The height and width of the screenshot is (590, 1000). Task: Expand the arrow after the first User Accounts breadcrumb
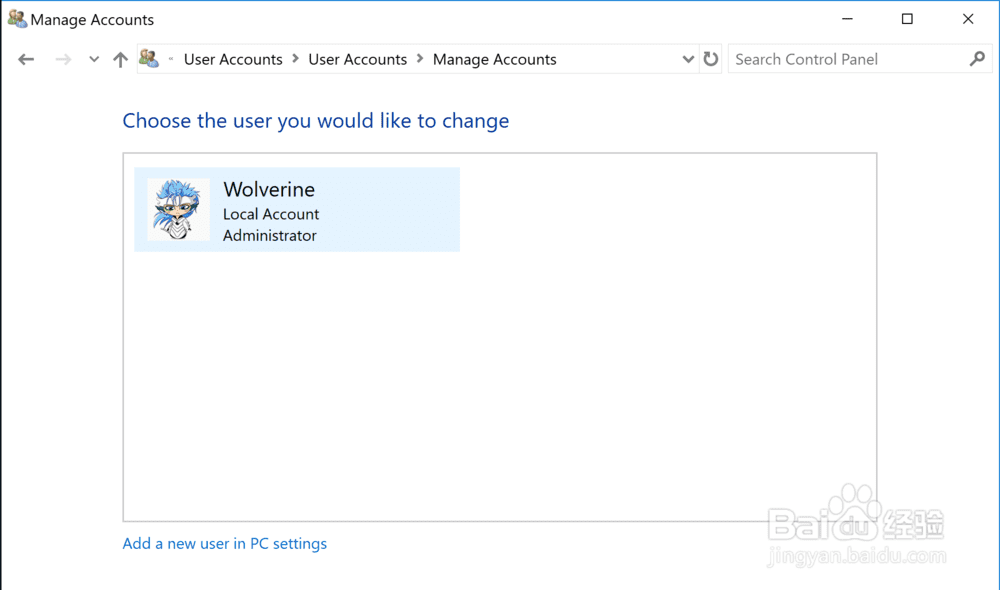(x=296, y=59)
